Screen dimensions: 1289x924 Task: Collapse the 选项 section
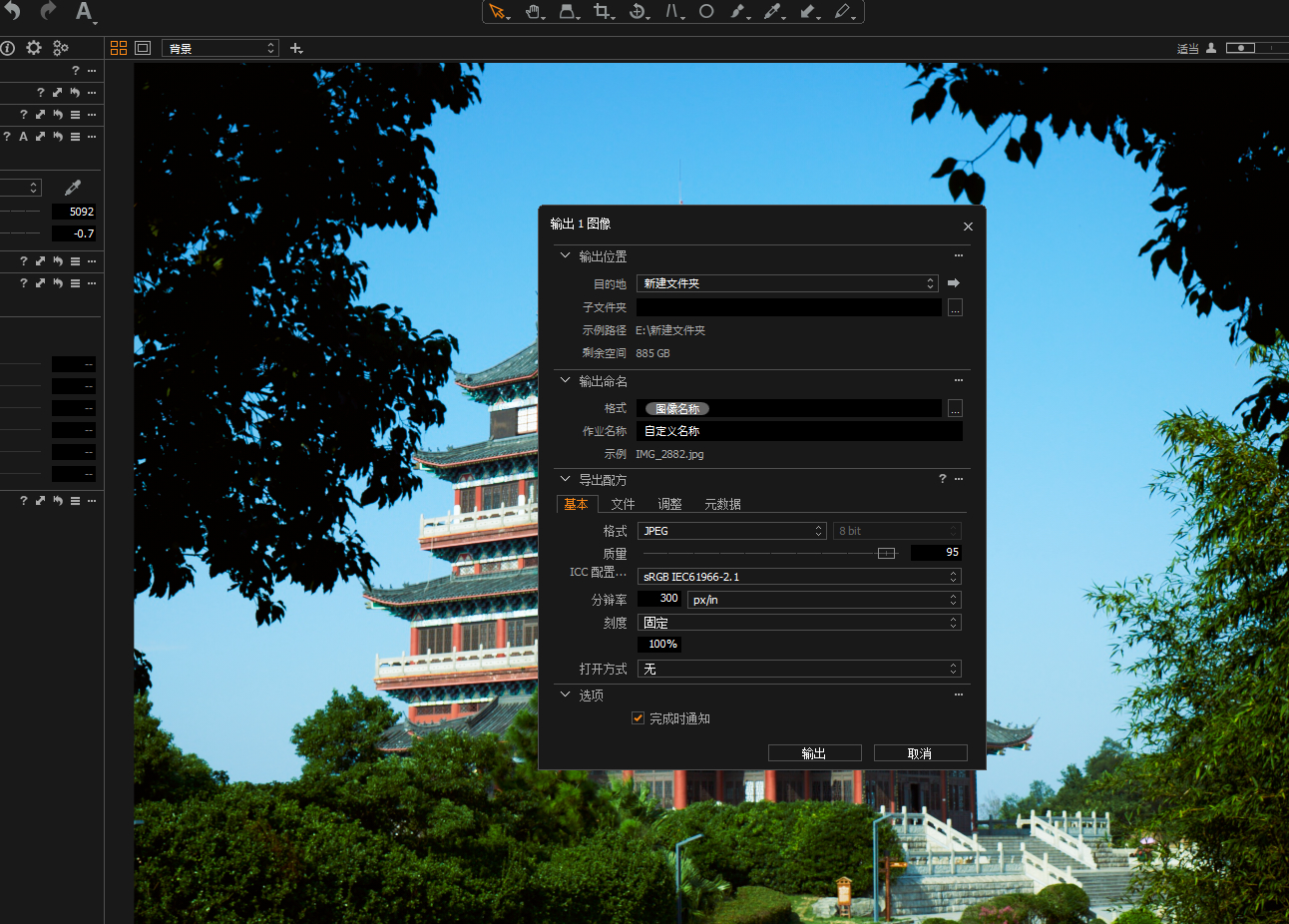[565, 694]
